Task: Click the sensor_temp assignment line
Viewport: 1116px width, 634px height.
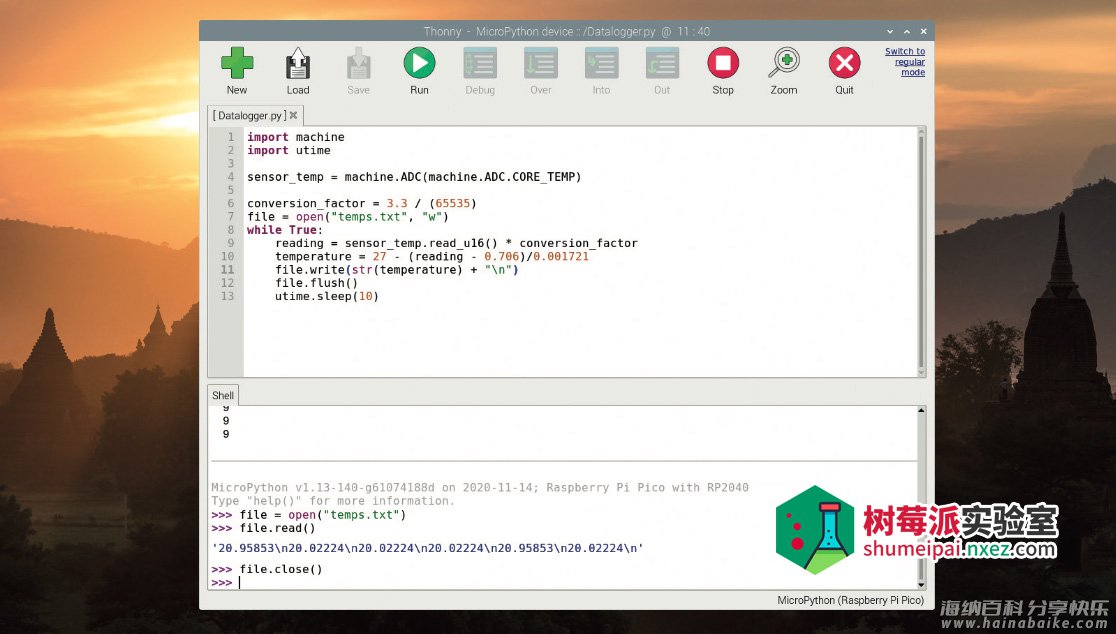Action: [414, 177]
